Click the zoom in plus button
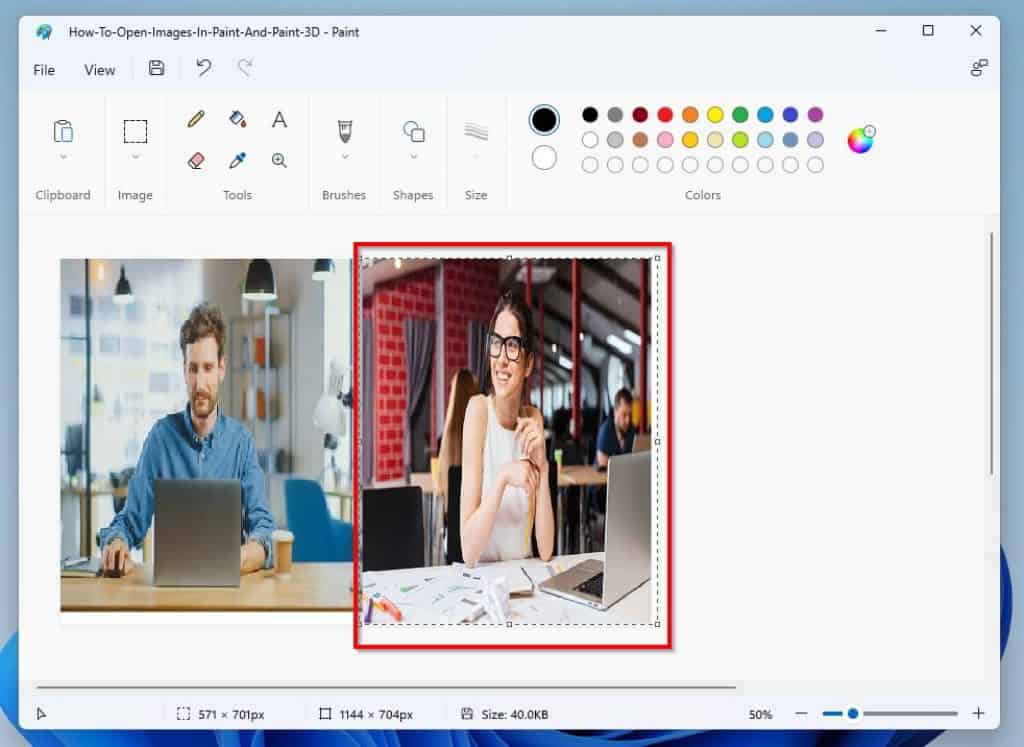1024x747 pixels. click(978, 714)
